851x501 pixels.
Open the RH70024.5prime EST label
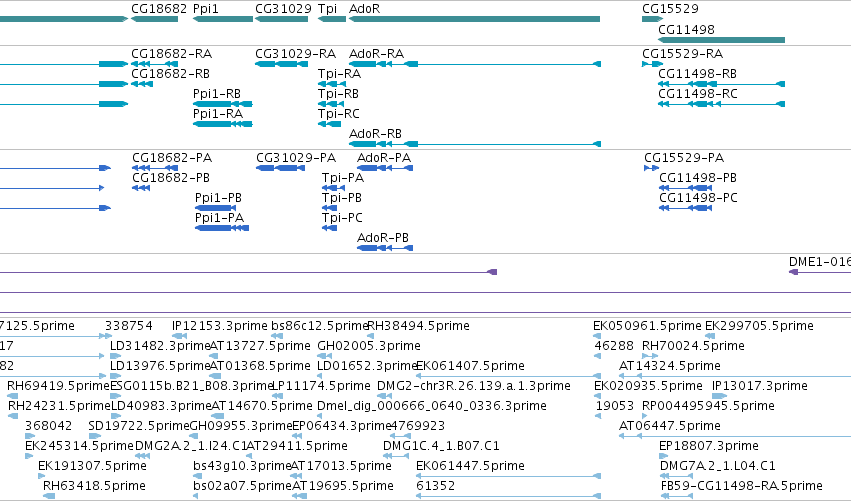click(x=693, y=346)
